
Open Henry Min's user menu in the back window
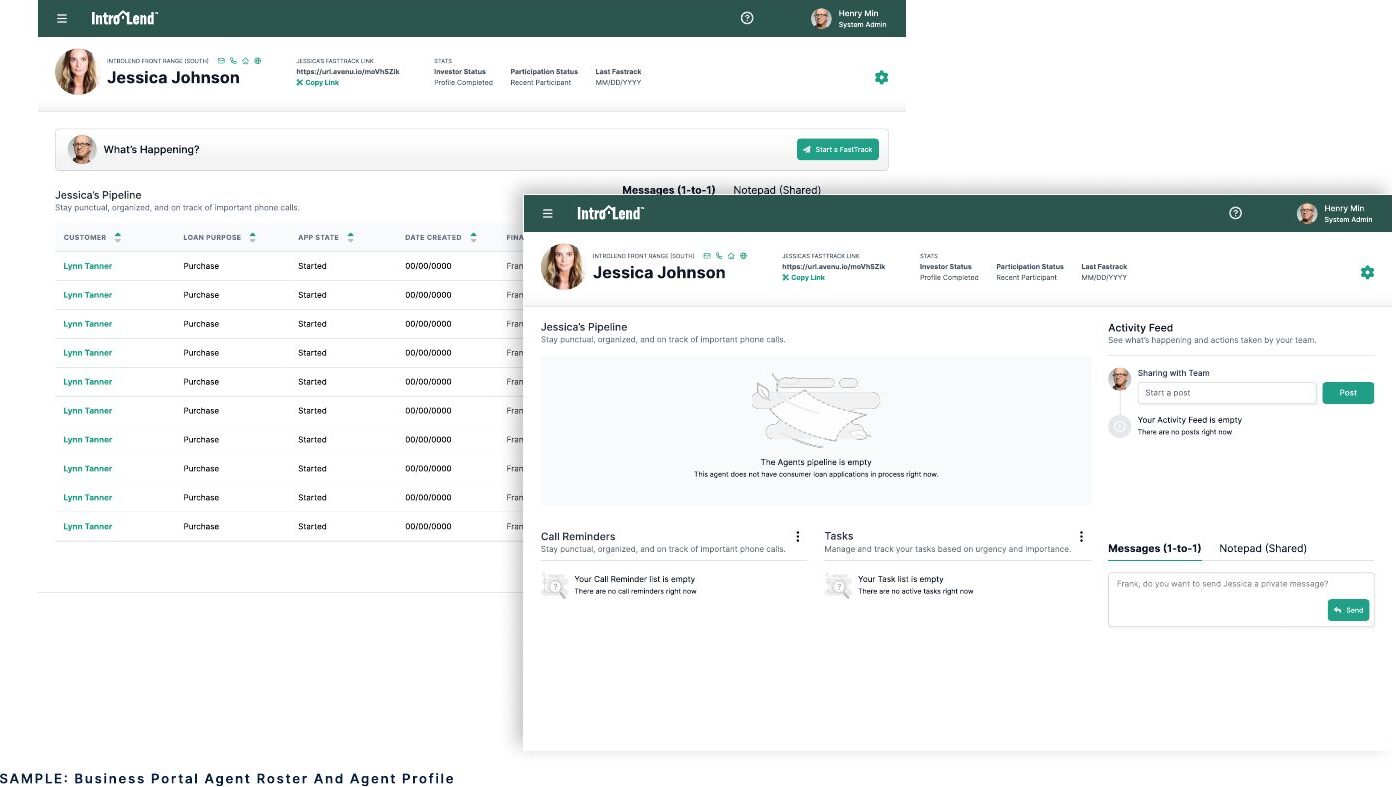click(x=848, y=18)
